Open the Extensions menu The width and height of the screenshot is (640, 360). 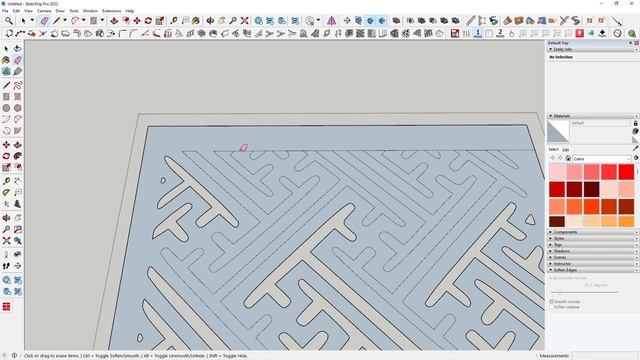point(111,11)
